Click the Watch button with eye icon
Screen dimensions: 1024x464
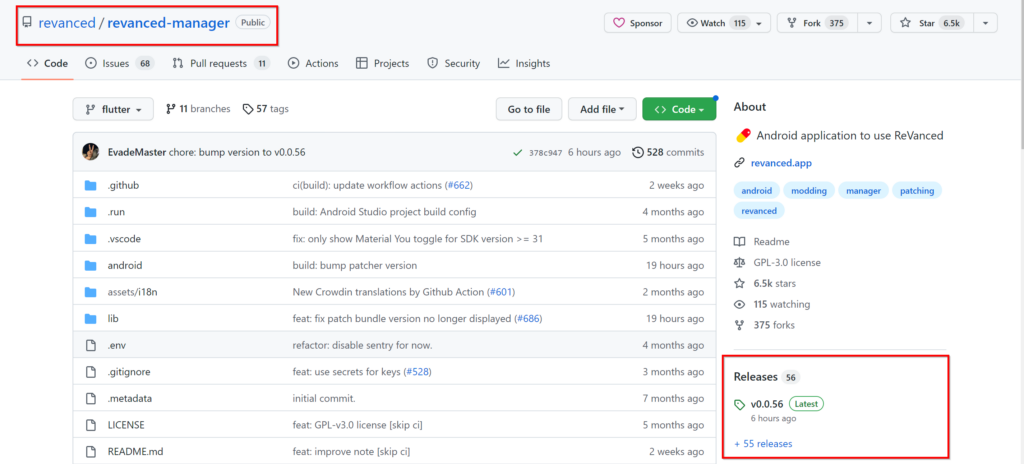coord(716,23)
